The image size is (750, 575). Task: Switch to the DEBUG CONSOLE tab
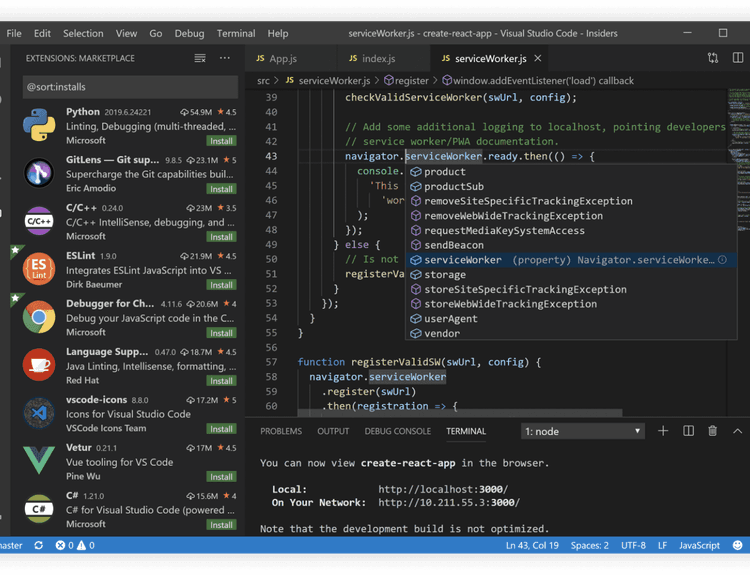(x=397, y=431)
